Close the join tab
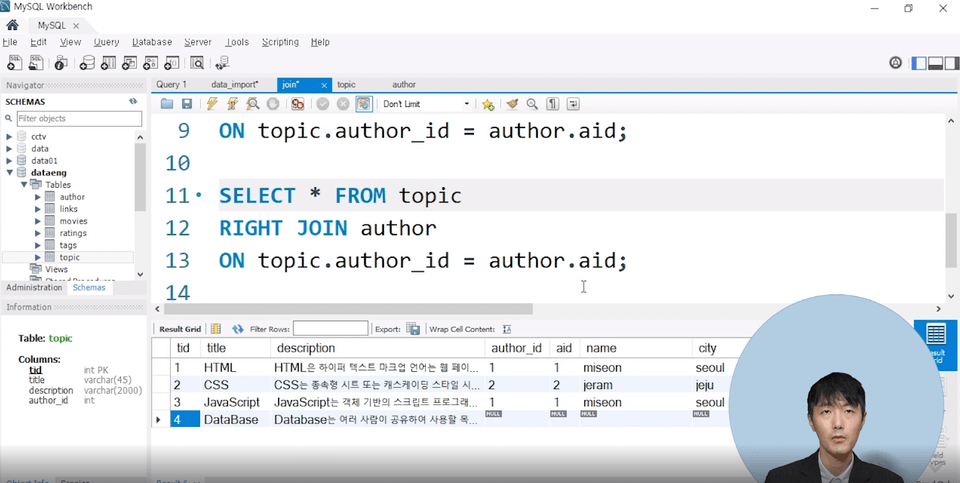This screenshot has width=960, height=483. pyautogui.click(x=324, y=85)
